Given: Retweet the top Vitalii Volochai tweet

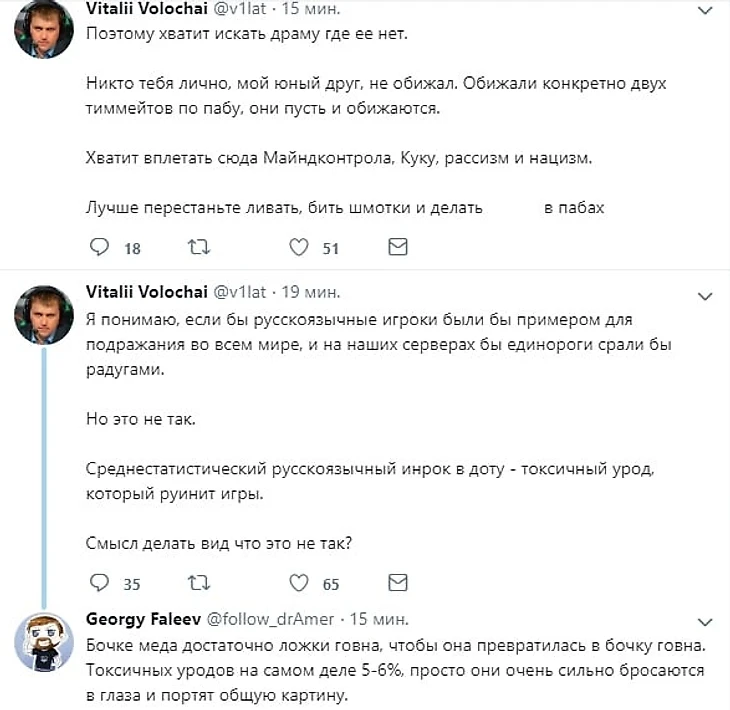Looking at the screenshot, I should pos(198,247).
